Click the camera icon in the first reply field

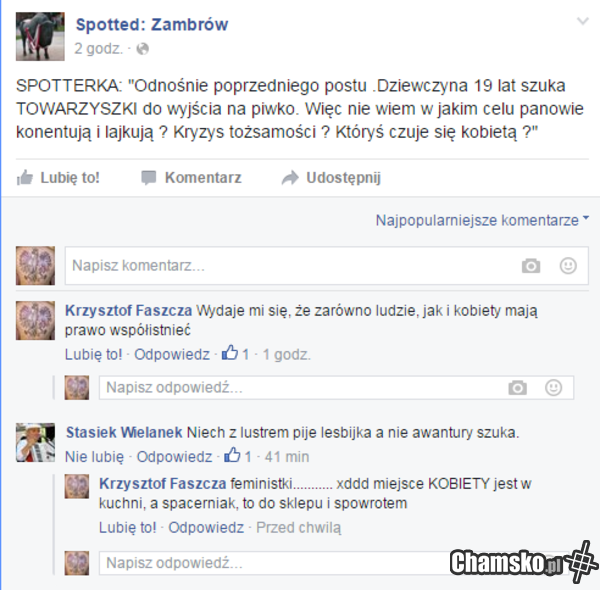tap(517, 388)
